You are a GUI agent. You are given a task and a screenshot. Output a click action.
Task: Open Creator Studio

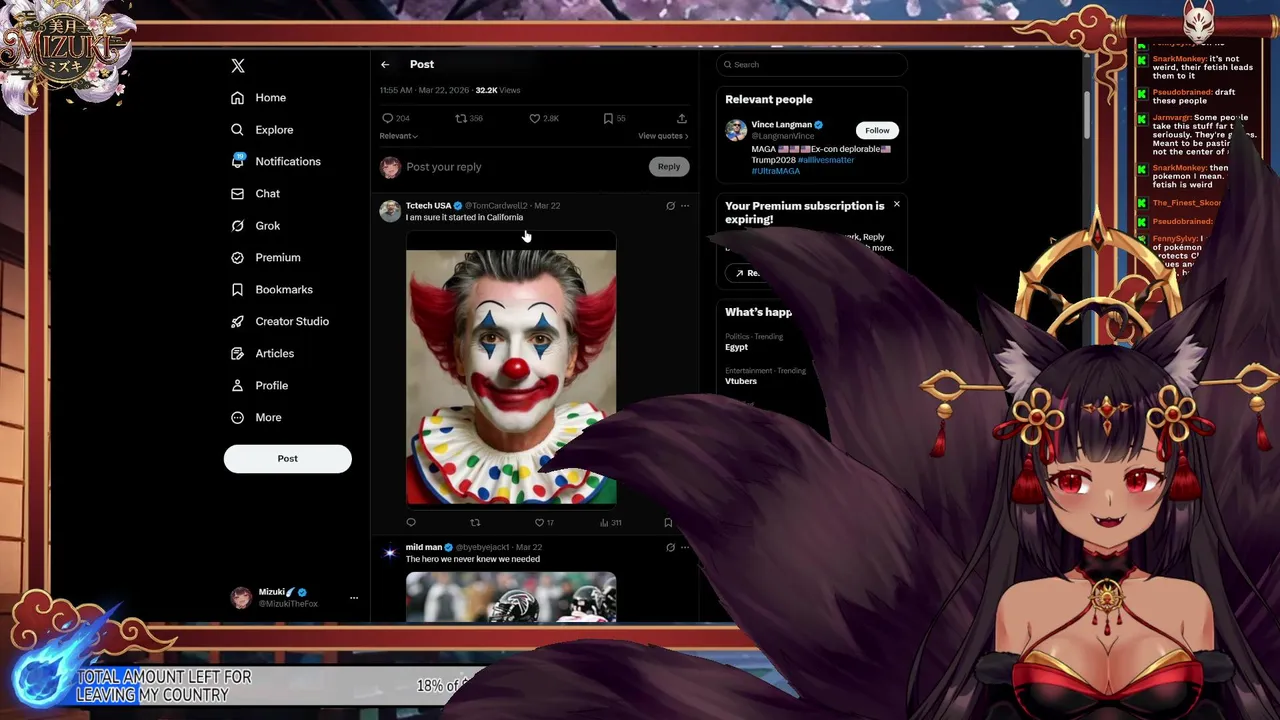coord(279,322)
